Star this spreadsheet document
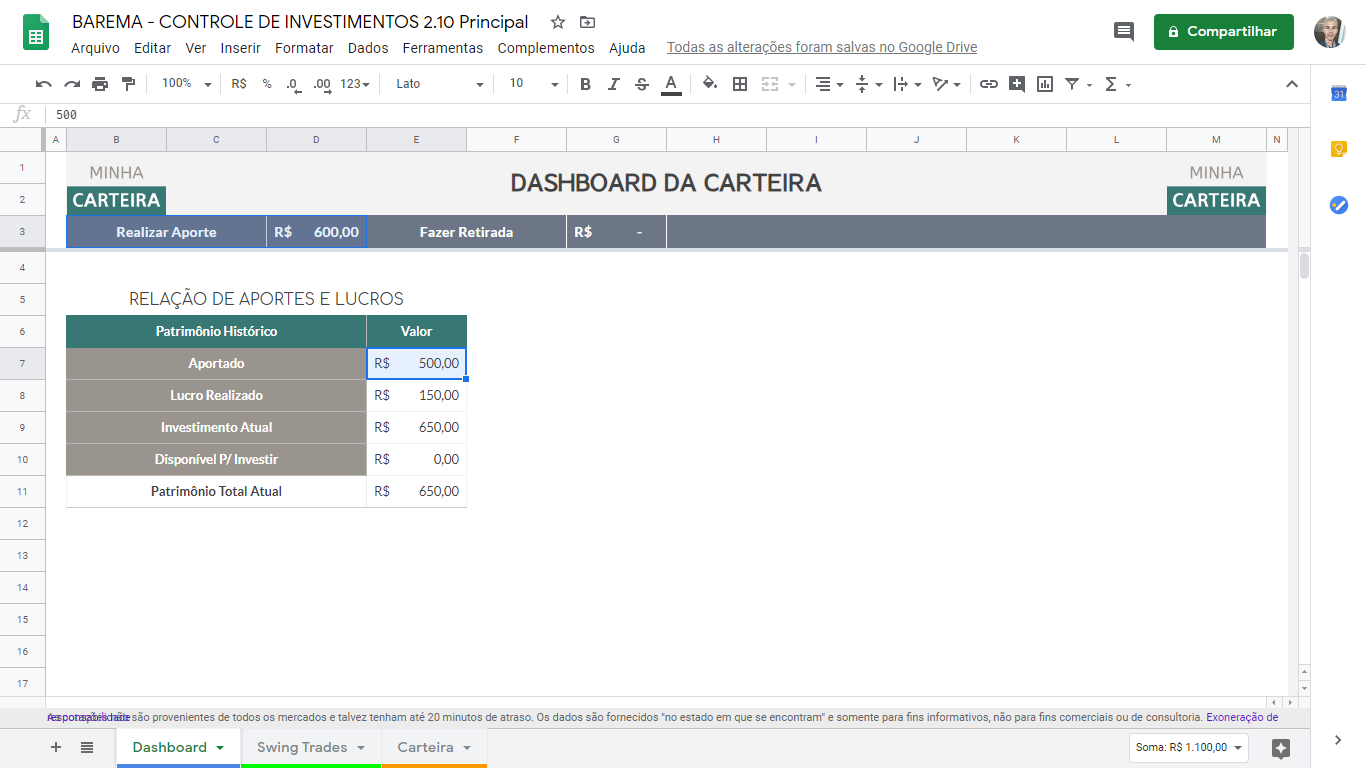This screenshot has width=1366, height=768. point(558,22)
